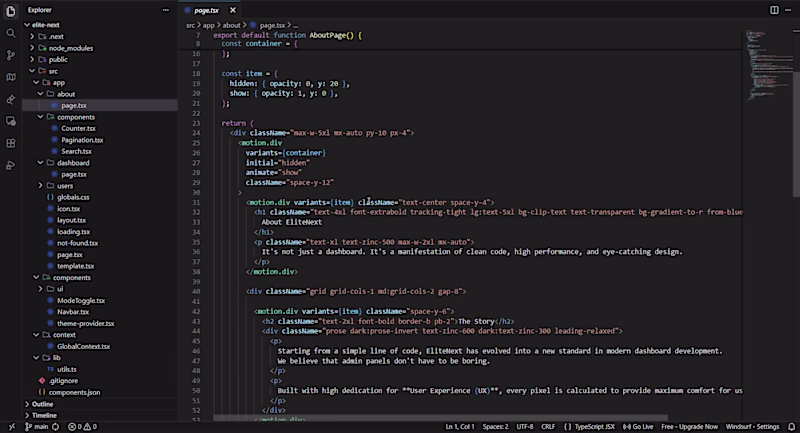Open Navbar.tsx in the file tree
The width and height of the screenshot is (800, 433).
pyautogui.click(x=73, y=312)
